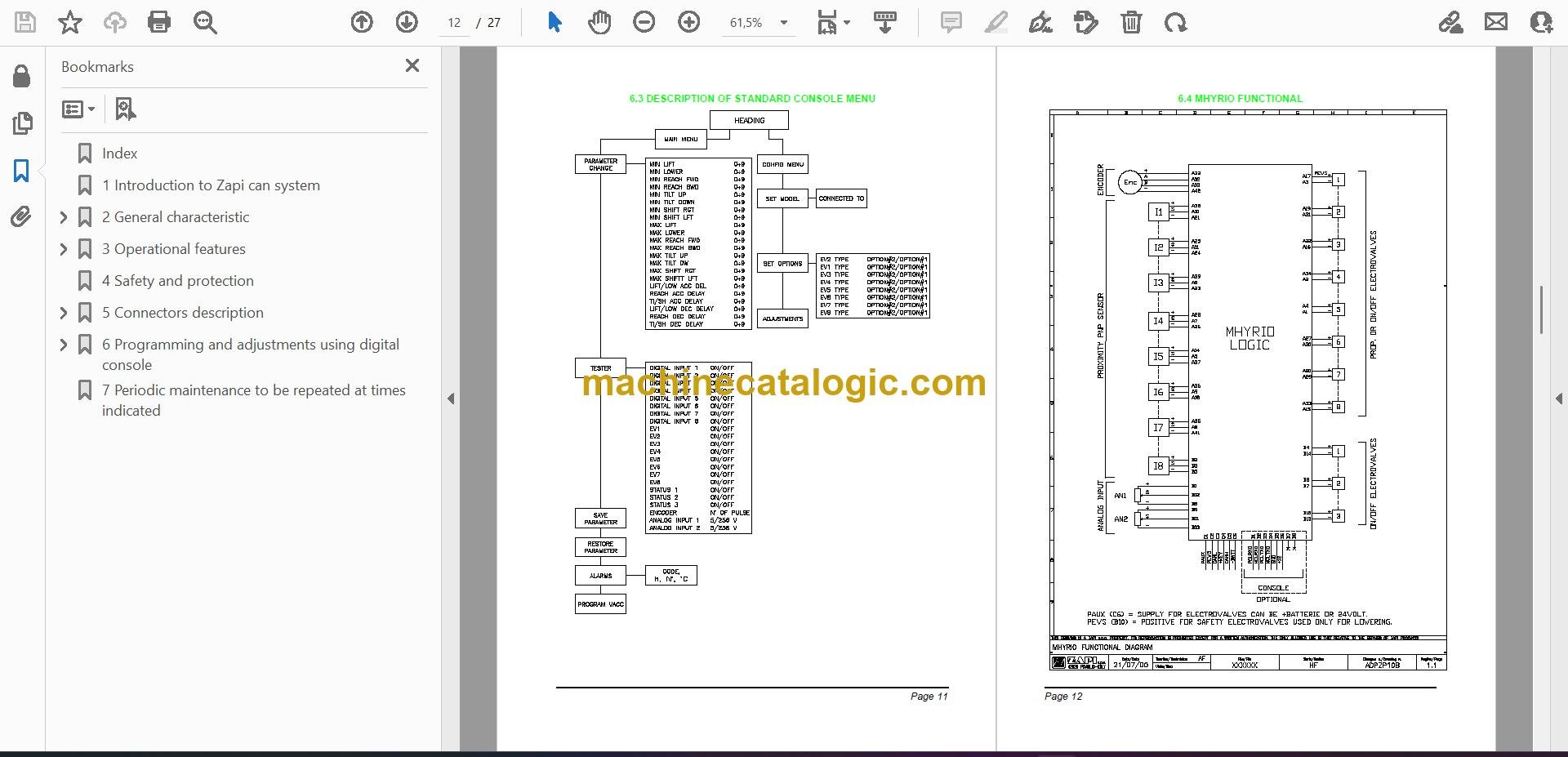Open the Sign document tool
The height and width of the screenshot is (757, 1568).
click(x=1040, y=22)
